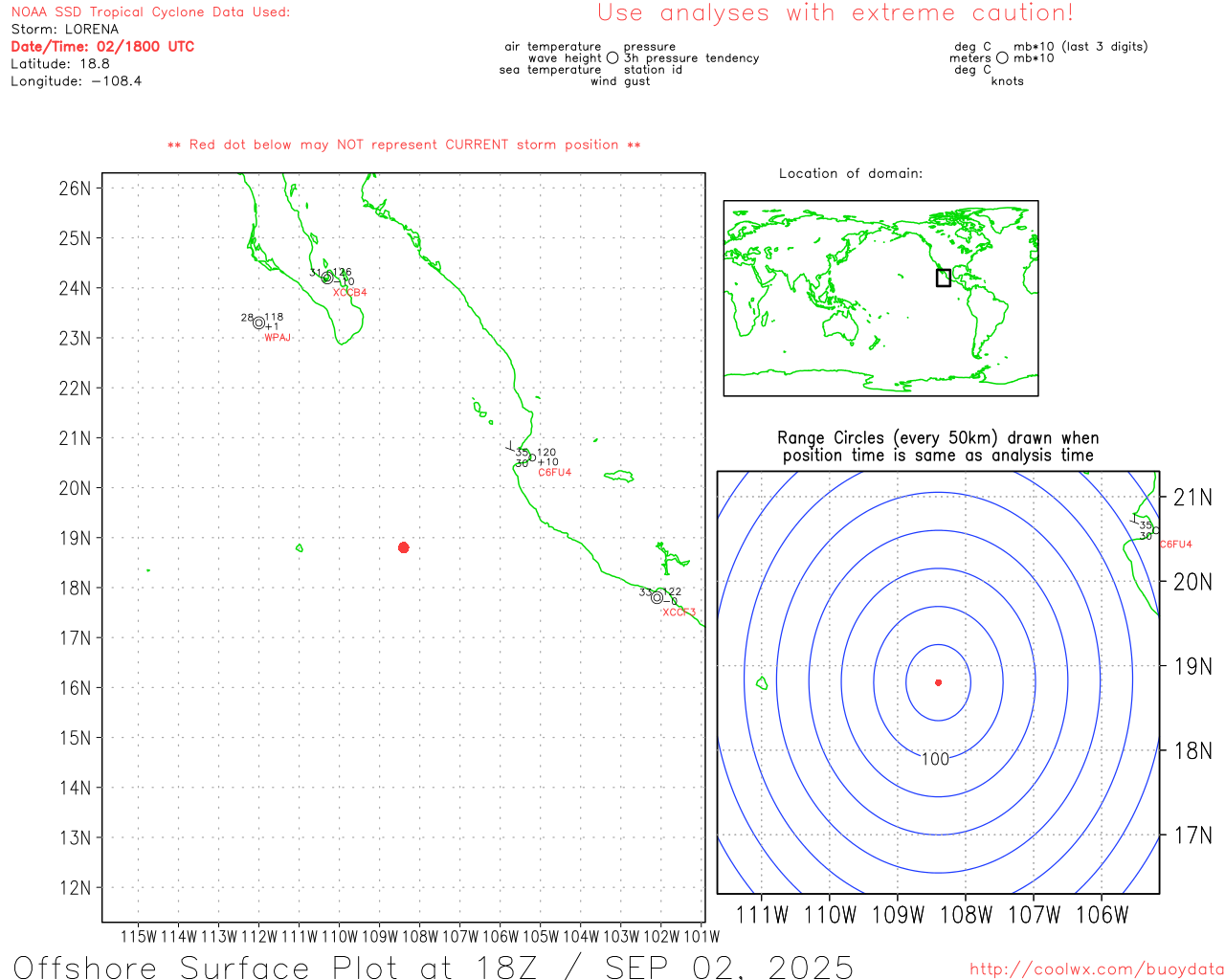Click pressure value '120' near C6FU4 on main map
Image resolution: width=1225 pixels, height=980 pixels.
pos(546,452)
